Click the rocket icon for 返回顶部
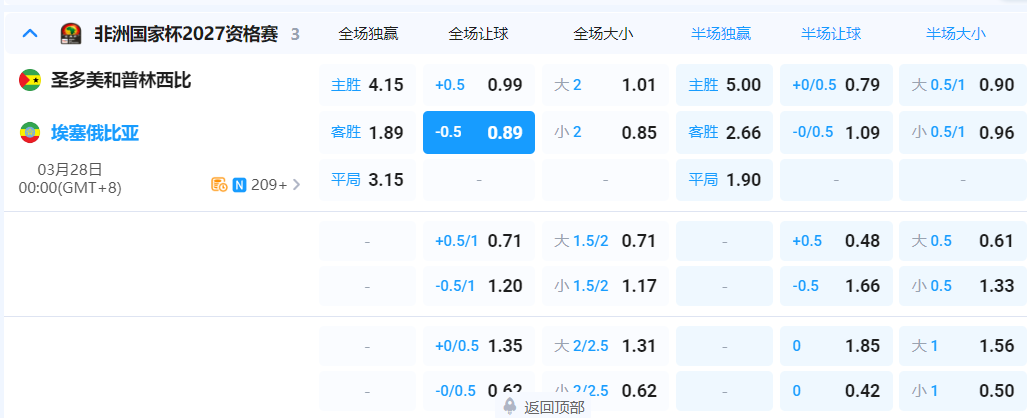 coord(510,406)
